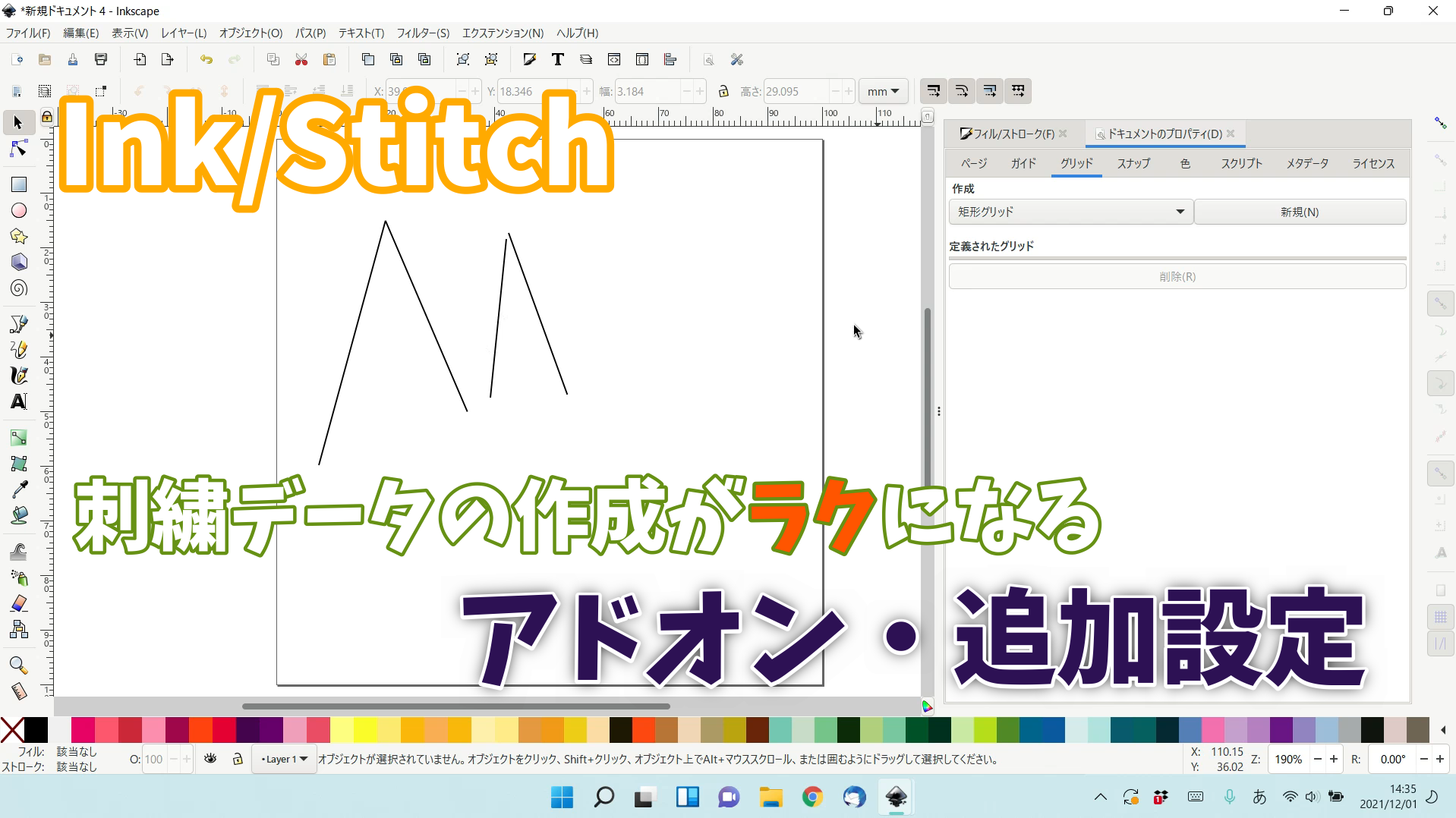Select the Star polygon tool
This screenshot has width=1456, height=818.
pos(18,236)
